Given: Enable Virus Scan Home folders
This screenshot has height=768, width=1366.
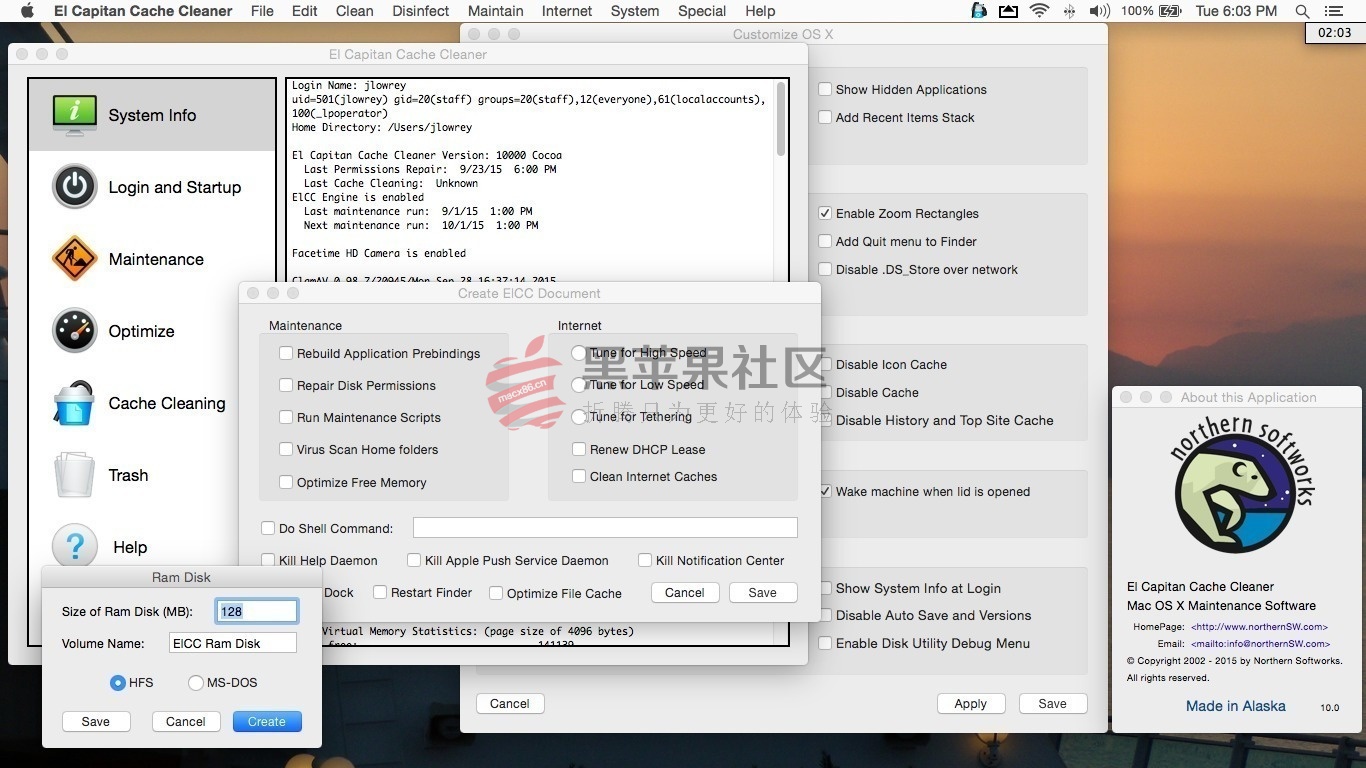Looking at the screenshot, I should [286, 449].
